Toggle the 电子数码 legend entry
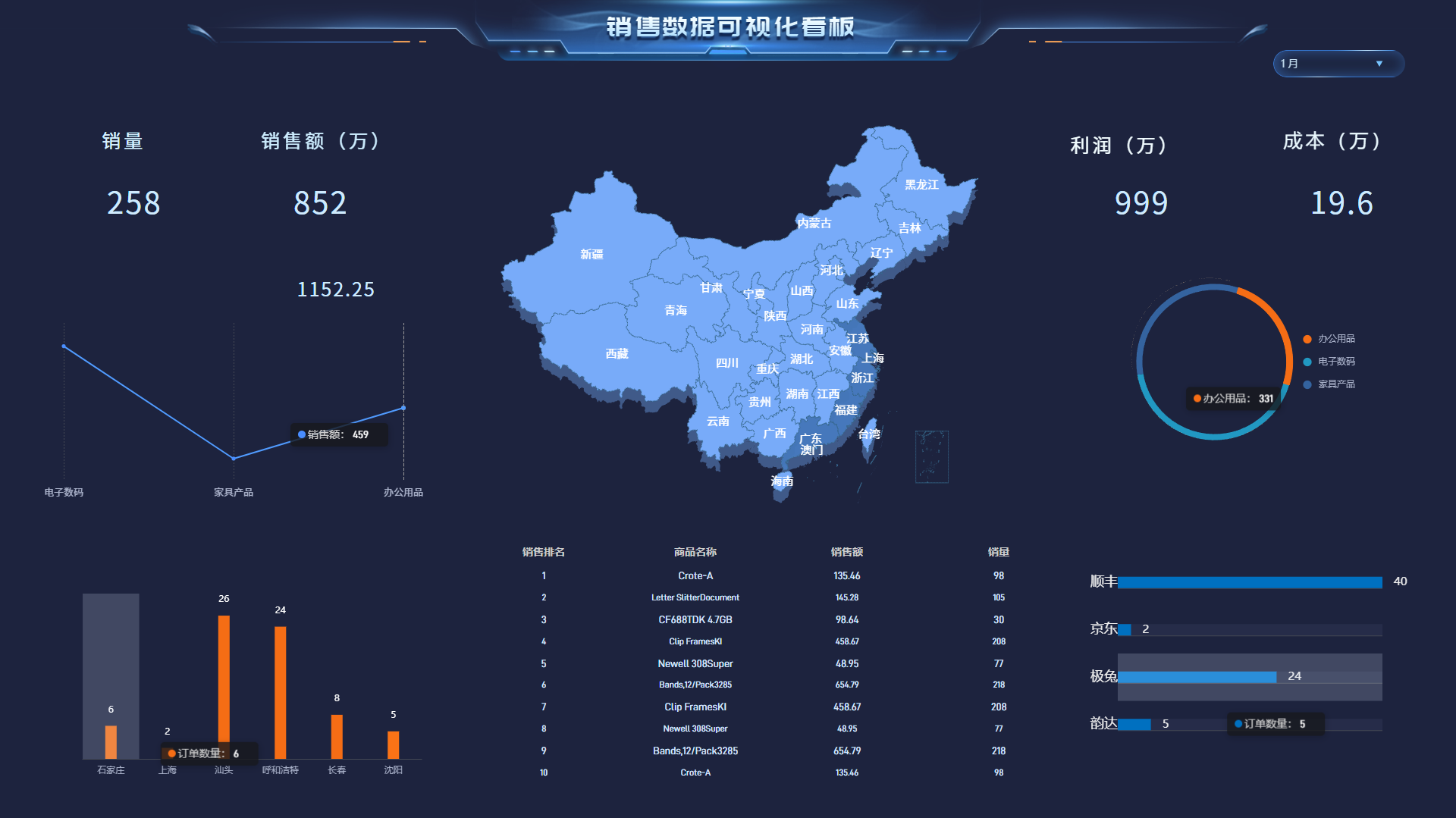 [1329, 362]
